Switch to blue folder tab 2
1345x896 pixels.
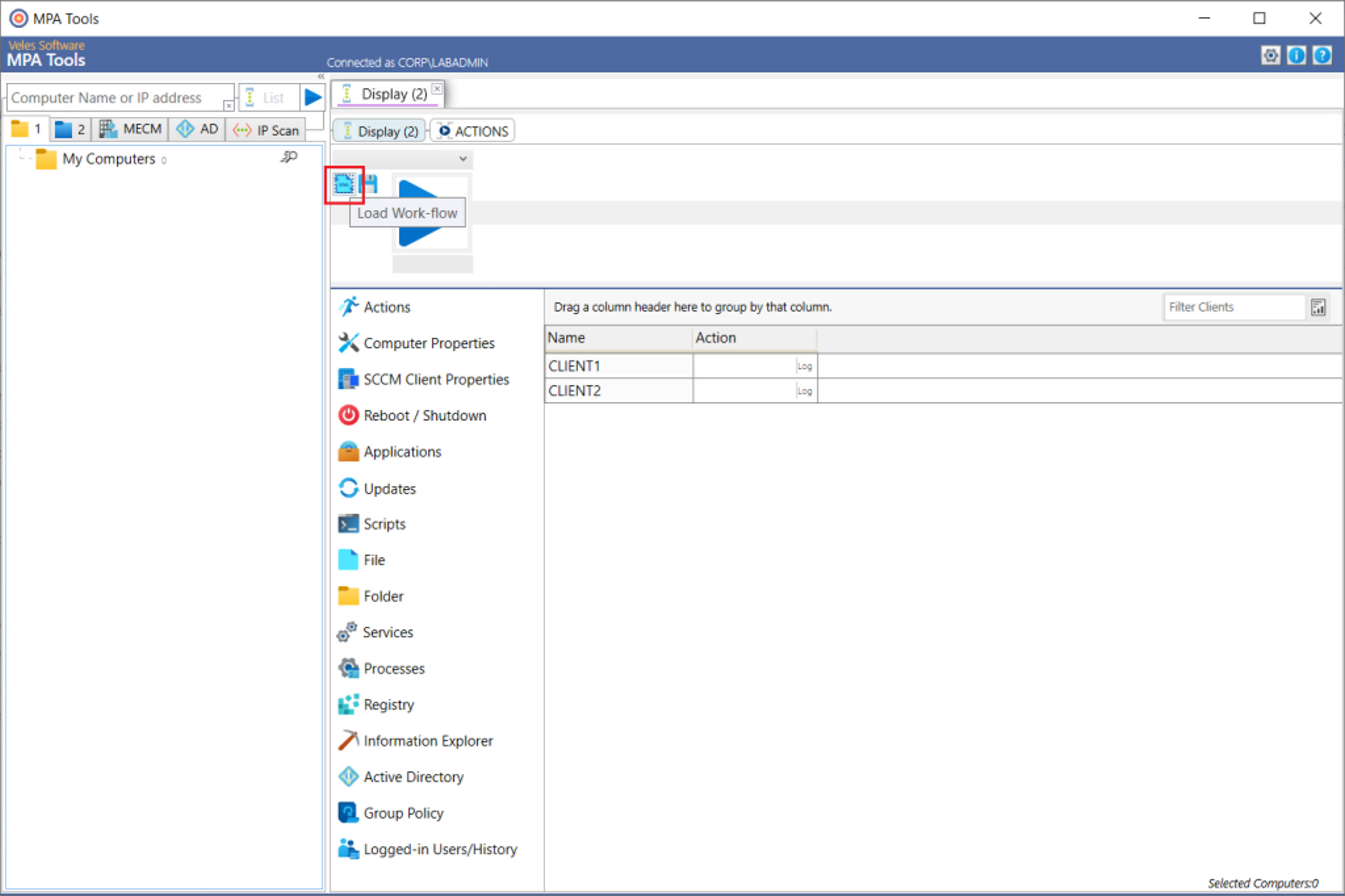click(x=70, y=130)
